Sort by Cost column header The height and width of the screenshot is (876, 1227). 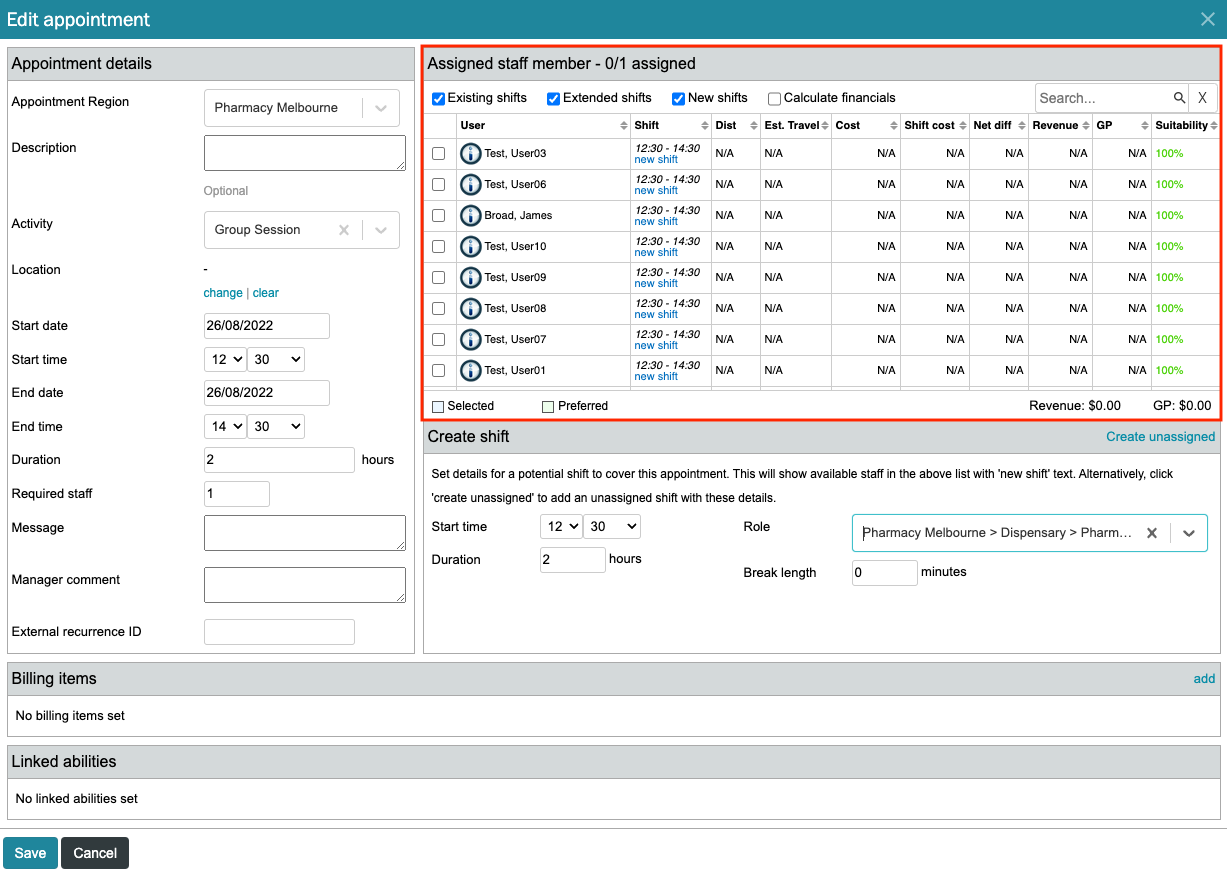tap(865, 126)
